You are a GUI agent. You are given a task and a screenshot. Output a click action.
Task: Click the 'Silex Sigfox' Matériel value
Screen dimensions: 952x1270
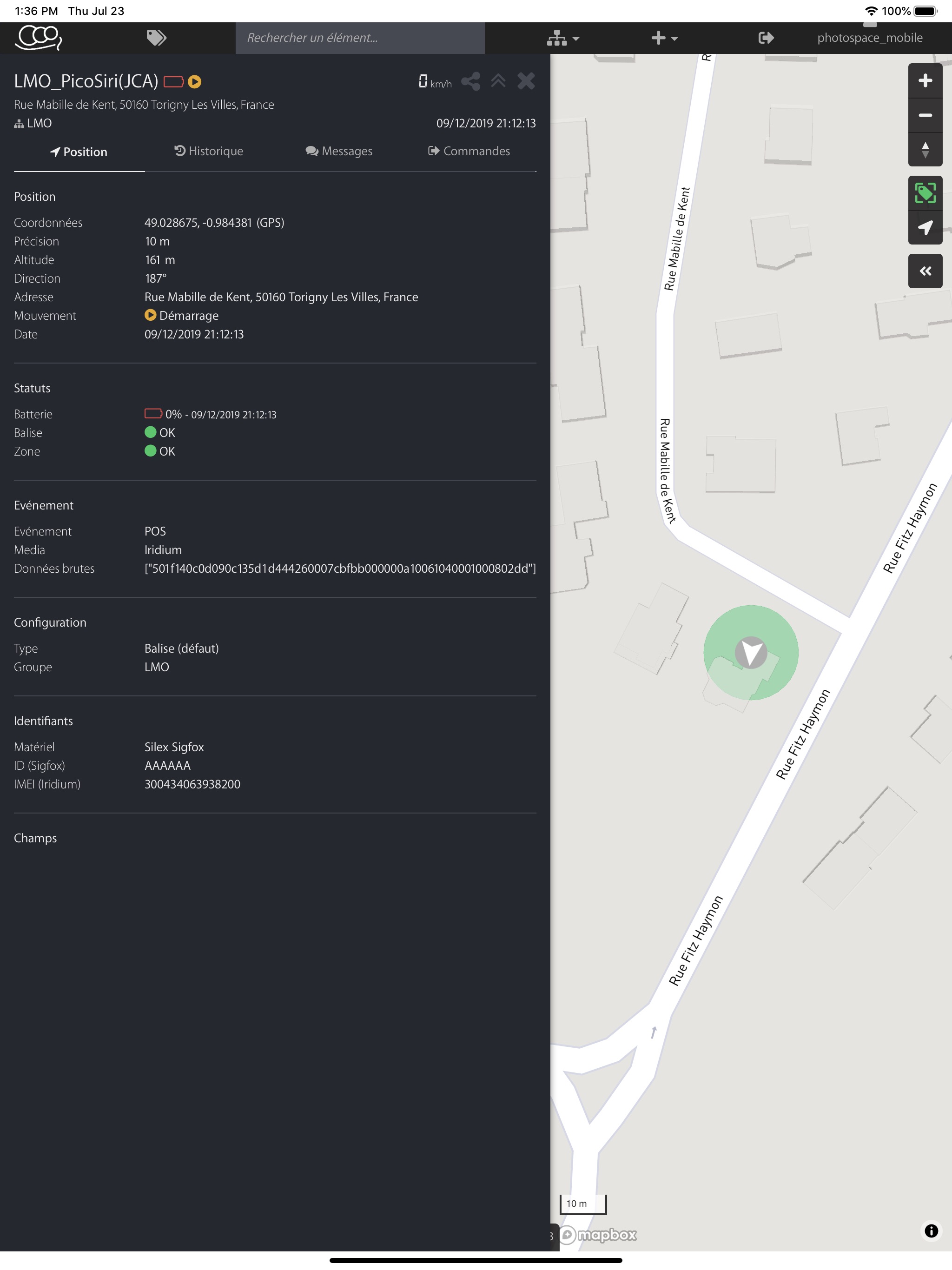174,747
